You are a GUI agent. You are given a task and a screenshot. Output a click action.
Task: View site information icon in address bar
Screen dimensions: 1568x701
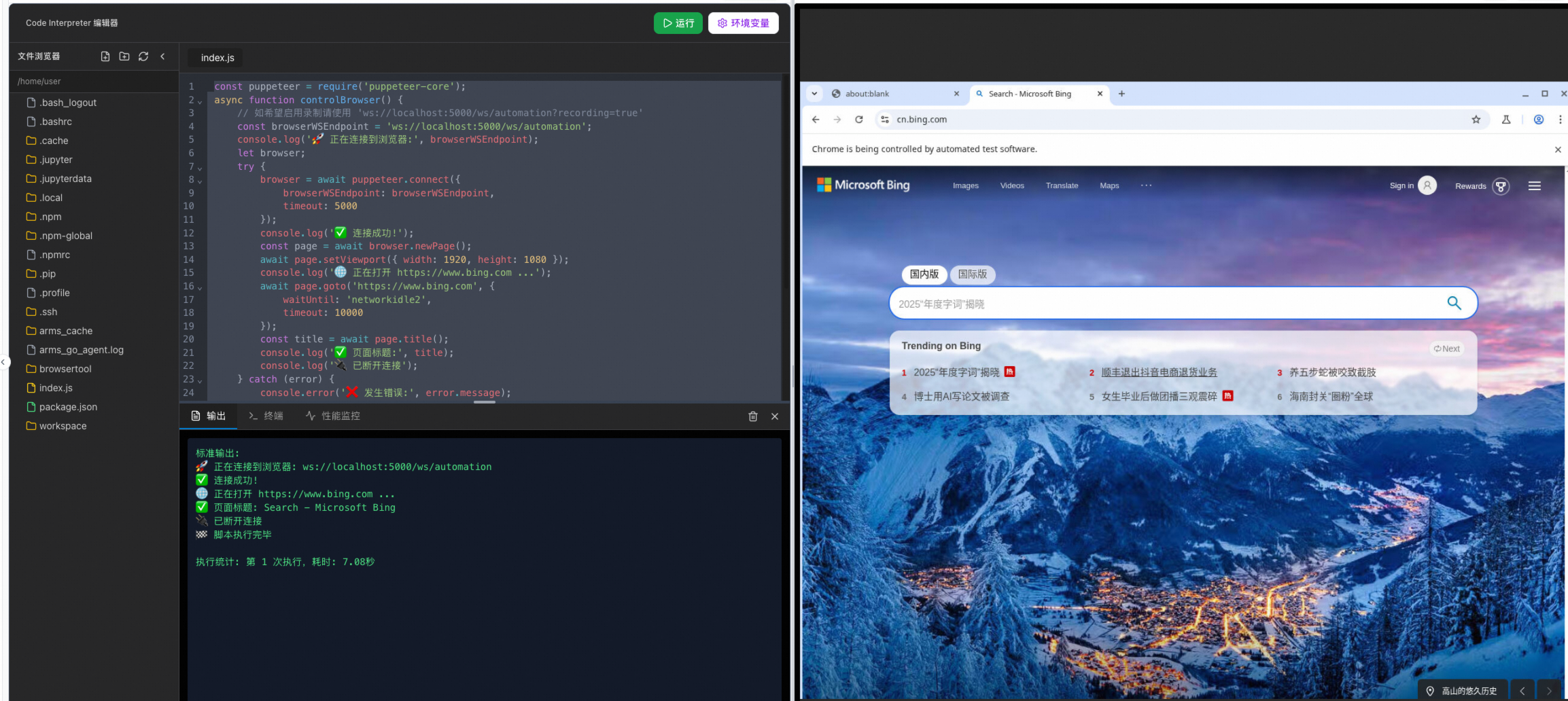click(884, 120)
